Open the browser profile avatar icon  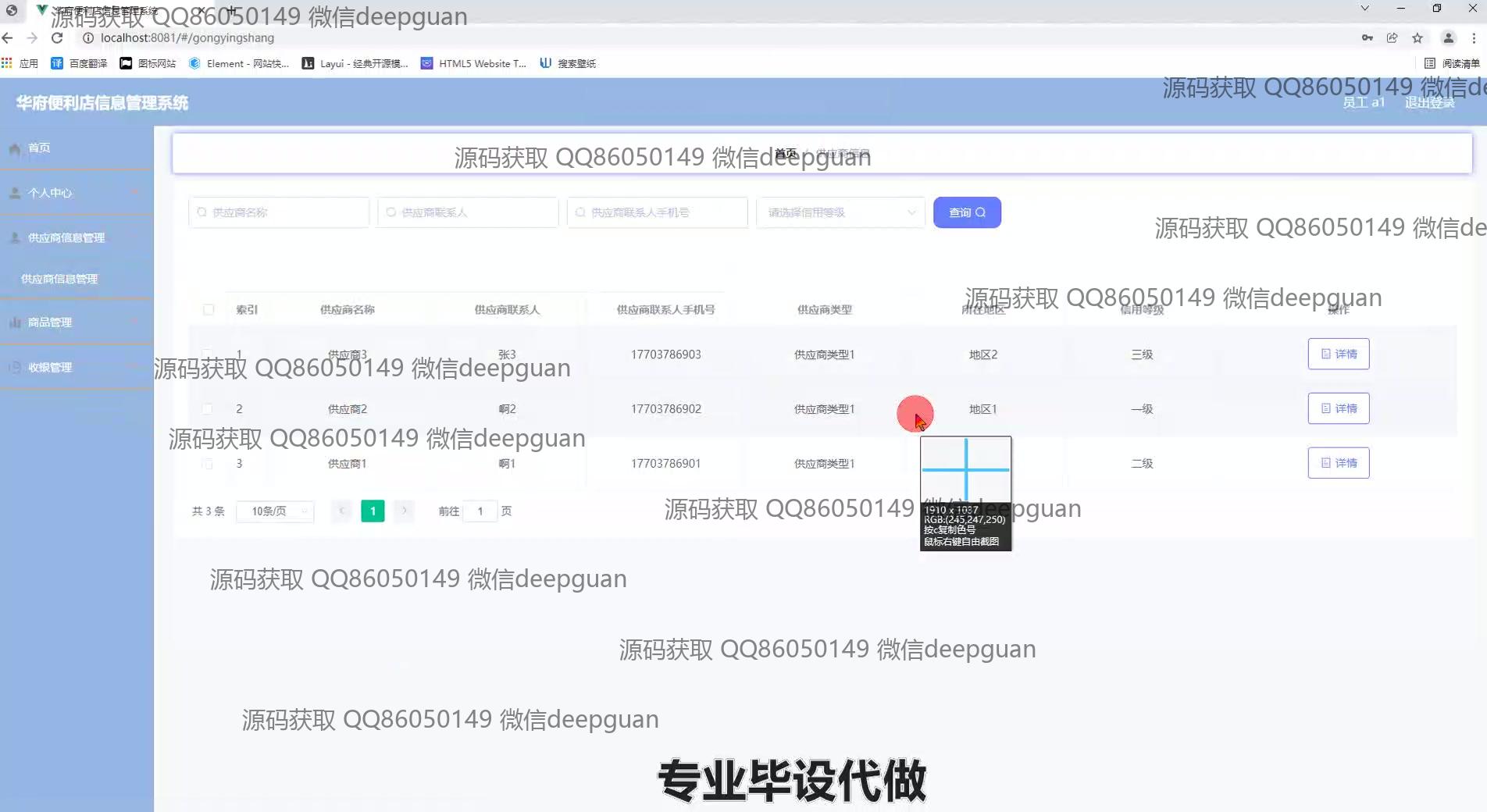[x=1448, y=37]
